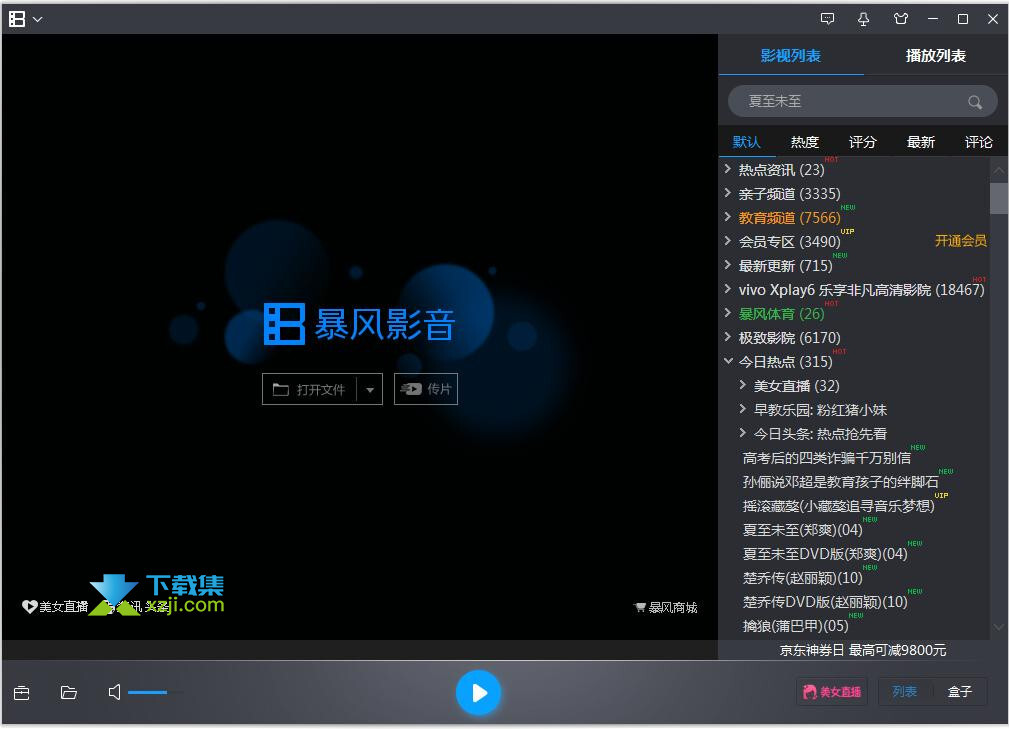1009x729 pixels.
Task: Open the toolbox icon in the bottom bar
Action: coord(21,692)
